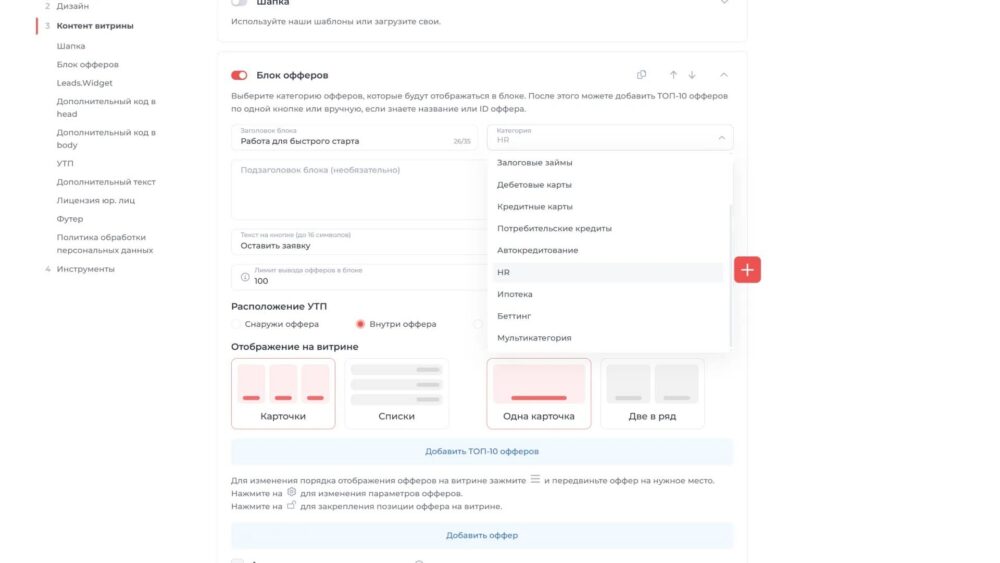Select the Внутри оффера radio button
1000x563 pixels.
pyautogui.click(x=361, y=324)
